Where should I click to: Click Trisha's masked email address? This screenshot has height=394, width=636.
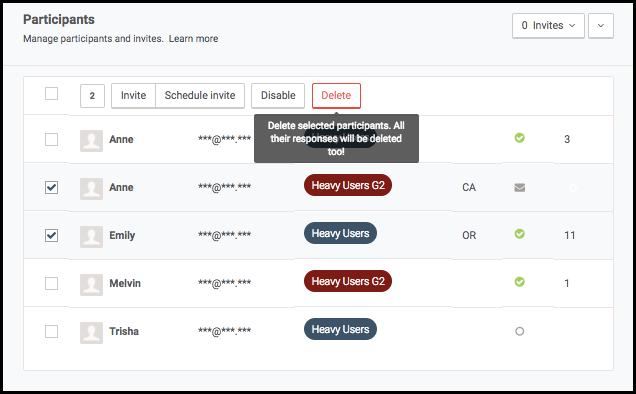pos(224,332)
